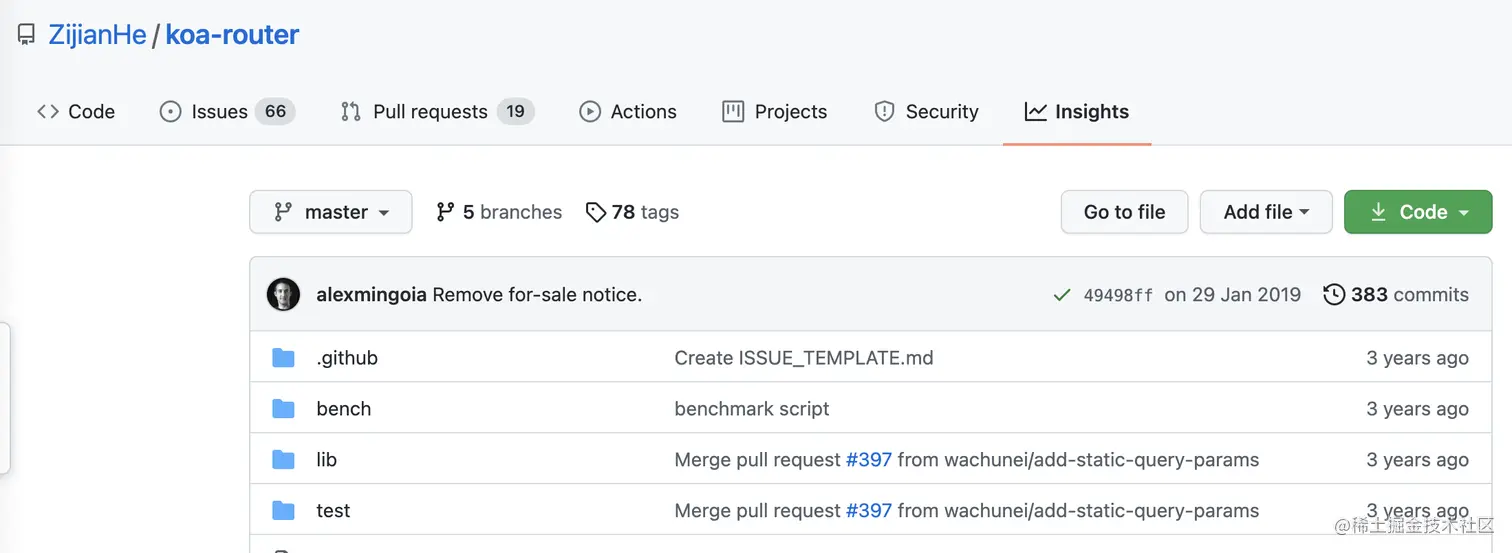Click the .github folder icon

[x=284, y=358]
